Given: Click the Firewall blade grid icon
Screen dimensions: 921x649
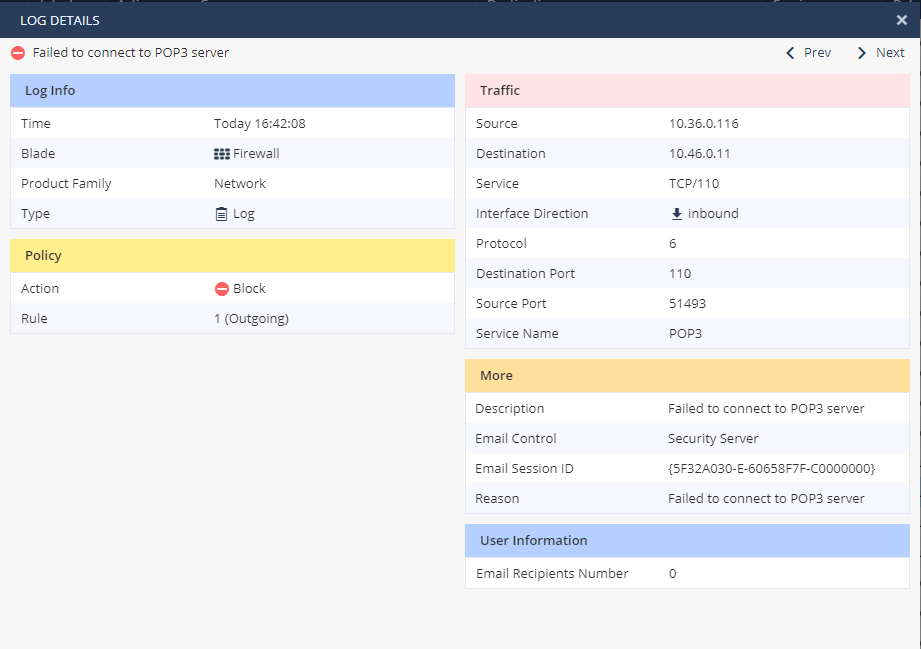Looking at the screenshot, I should pyautogui.click(x=221, y=154).
